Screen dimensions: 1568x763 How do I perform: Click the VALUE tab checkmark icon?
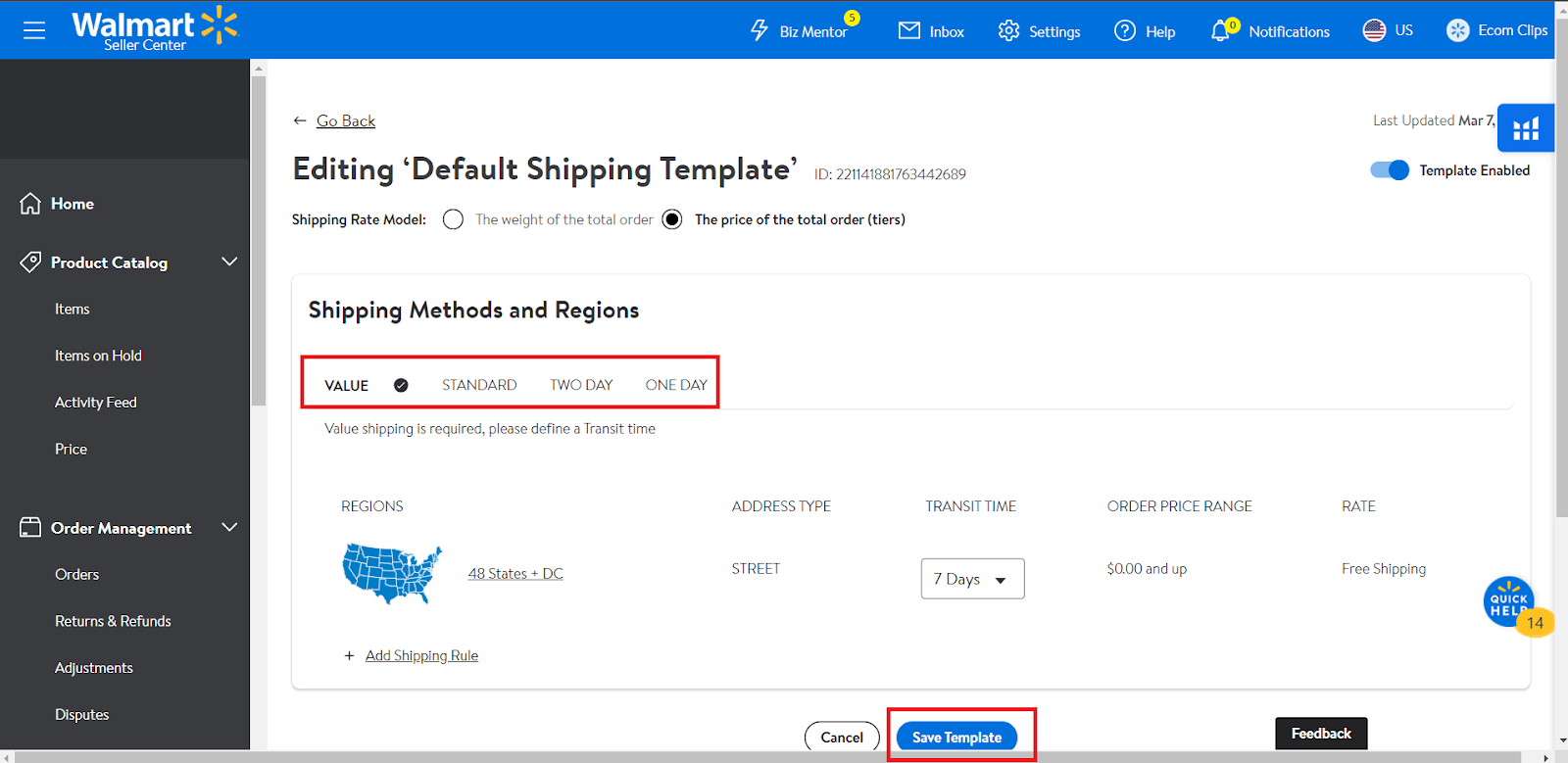point(401,385)
